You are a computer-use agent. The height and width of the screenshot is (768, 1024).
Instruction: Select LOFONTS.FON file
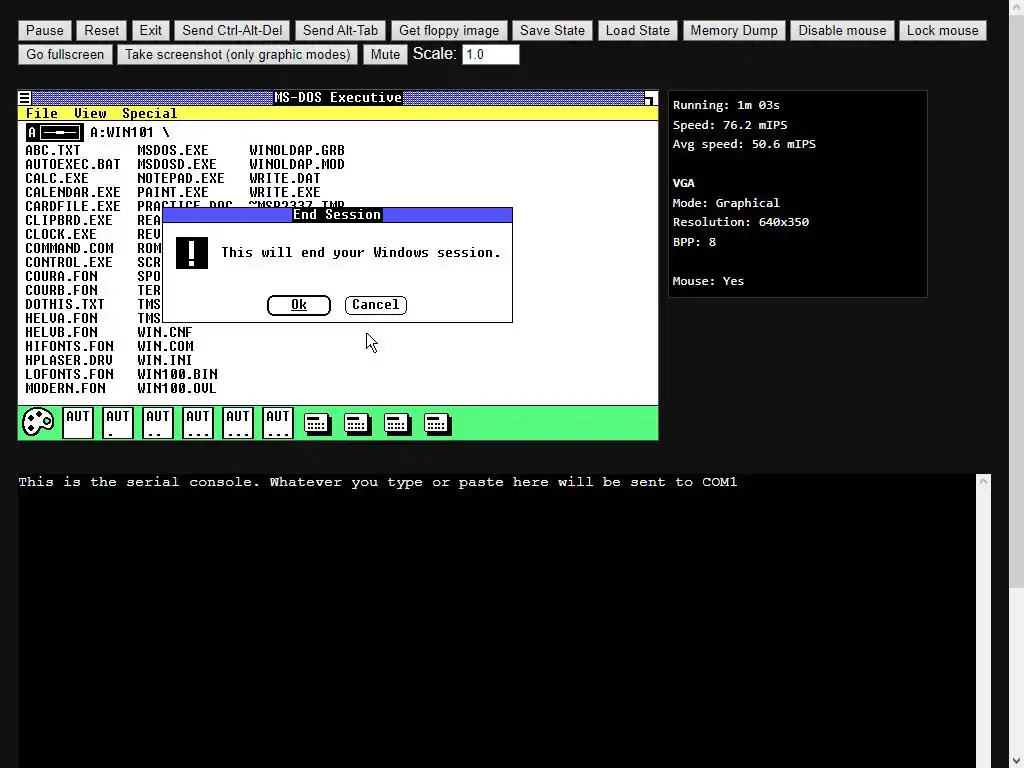69,374
